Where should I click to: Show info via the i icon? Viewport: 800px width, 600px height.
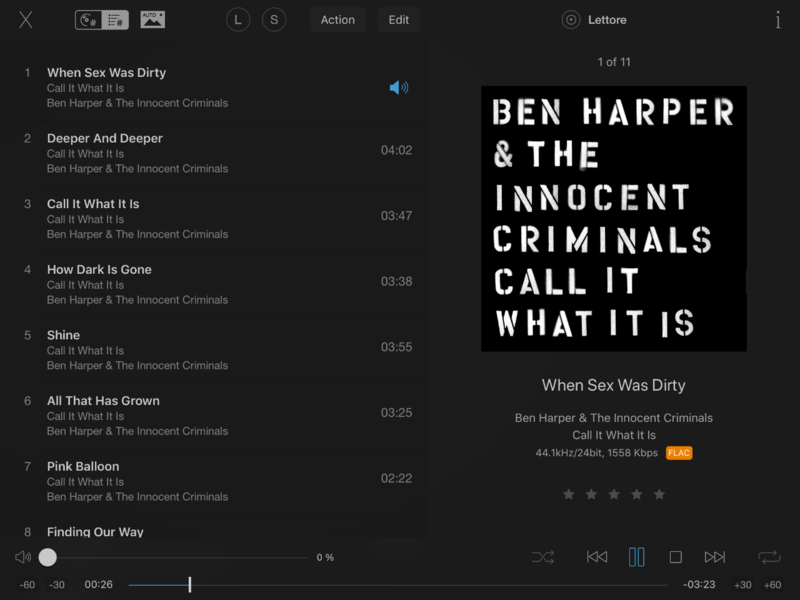coord(778,20)
